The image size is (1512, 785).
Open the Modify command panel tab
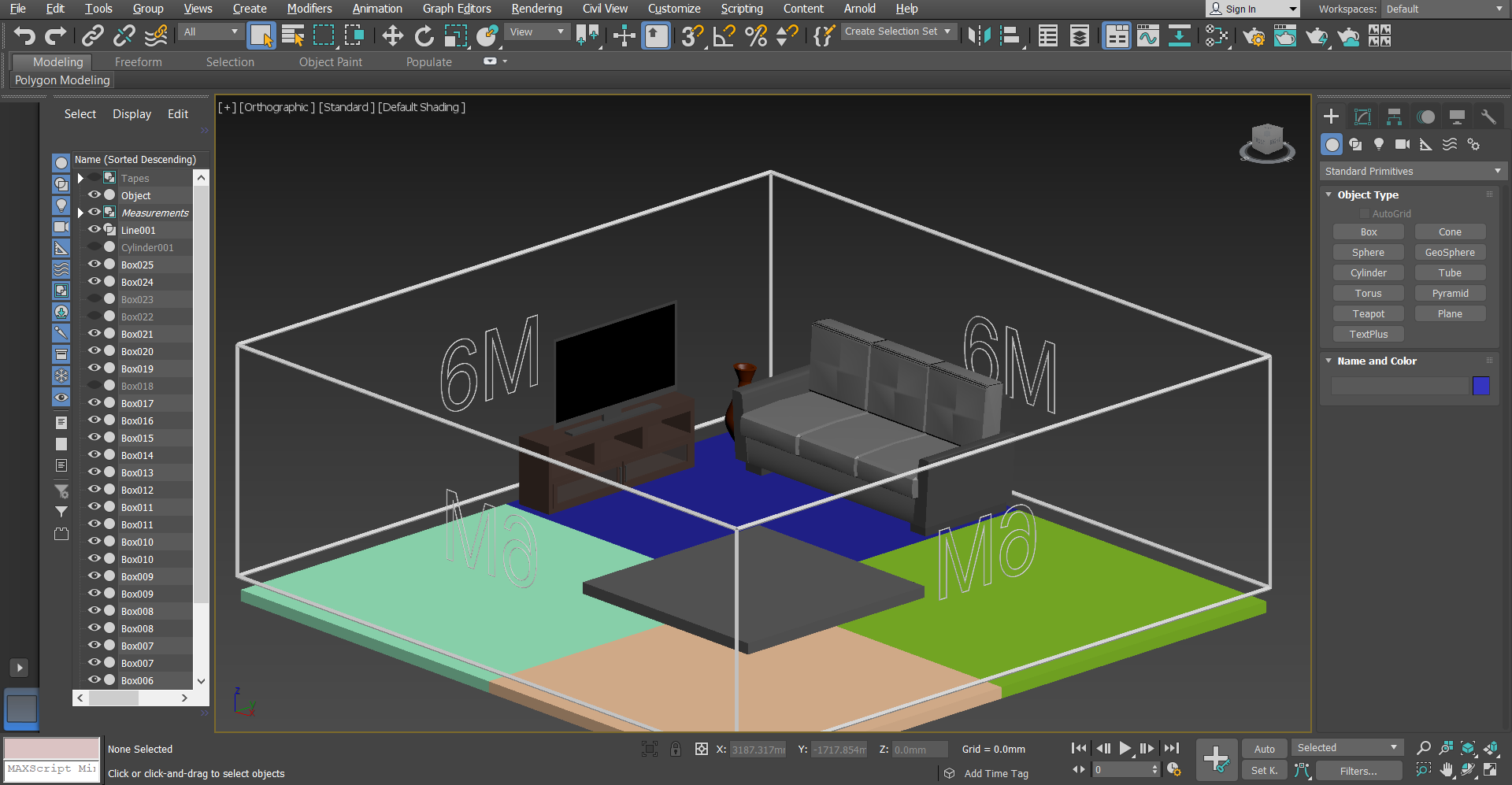(x=1362, y=117)
